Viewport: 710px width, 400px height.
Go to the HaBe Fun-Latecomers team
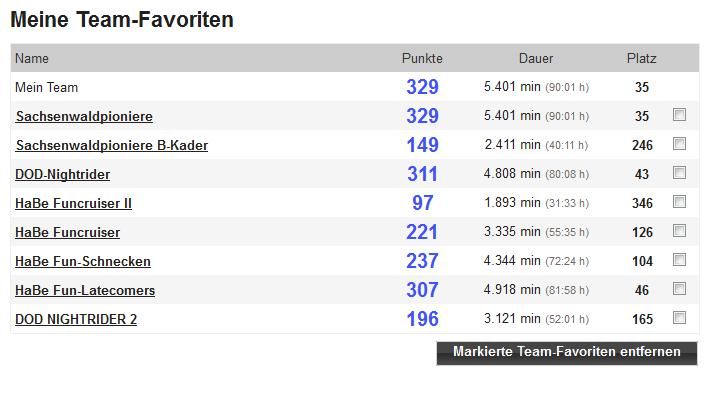[85, 291]
